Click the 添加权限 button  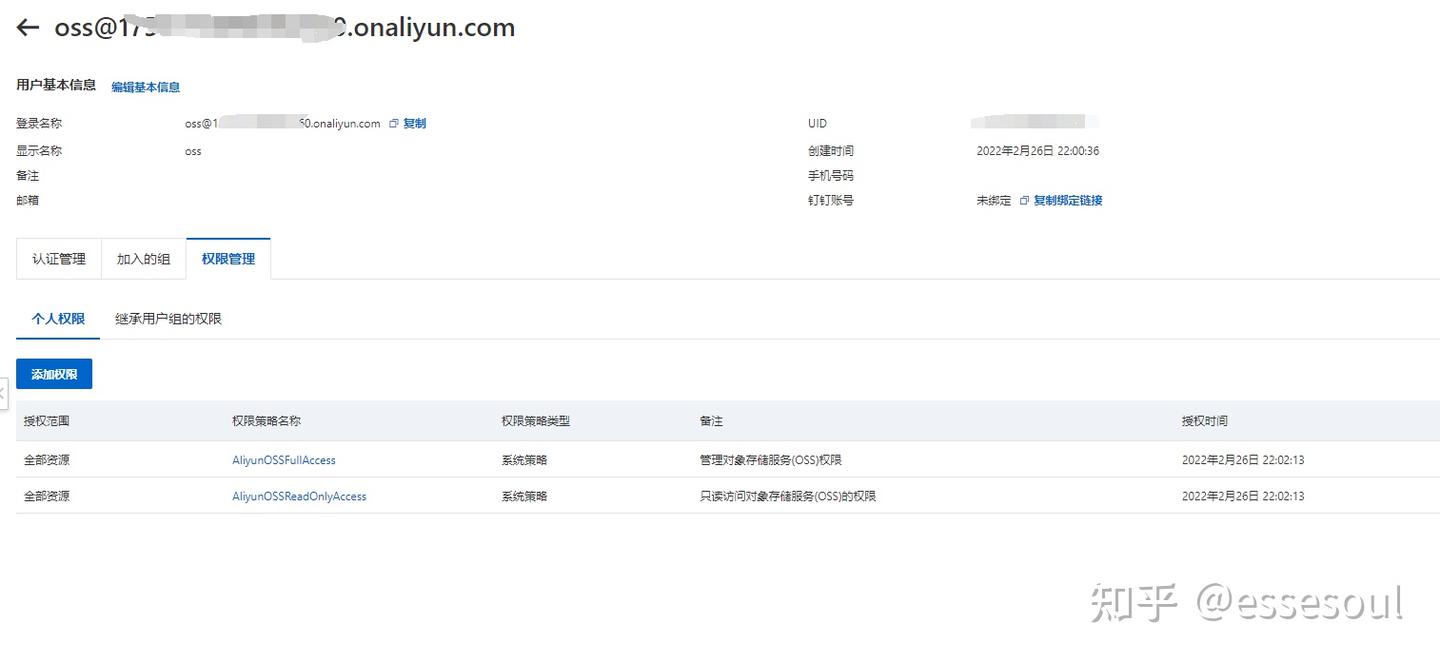tap(54, 373)
